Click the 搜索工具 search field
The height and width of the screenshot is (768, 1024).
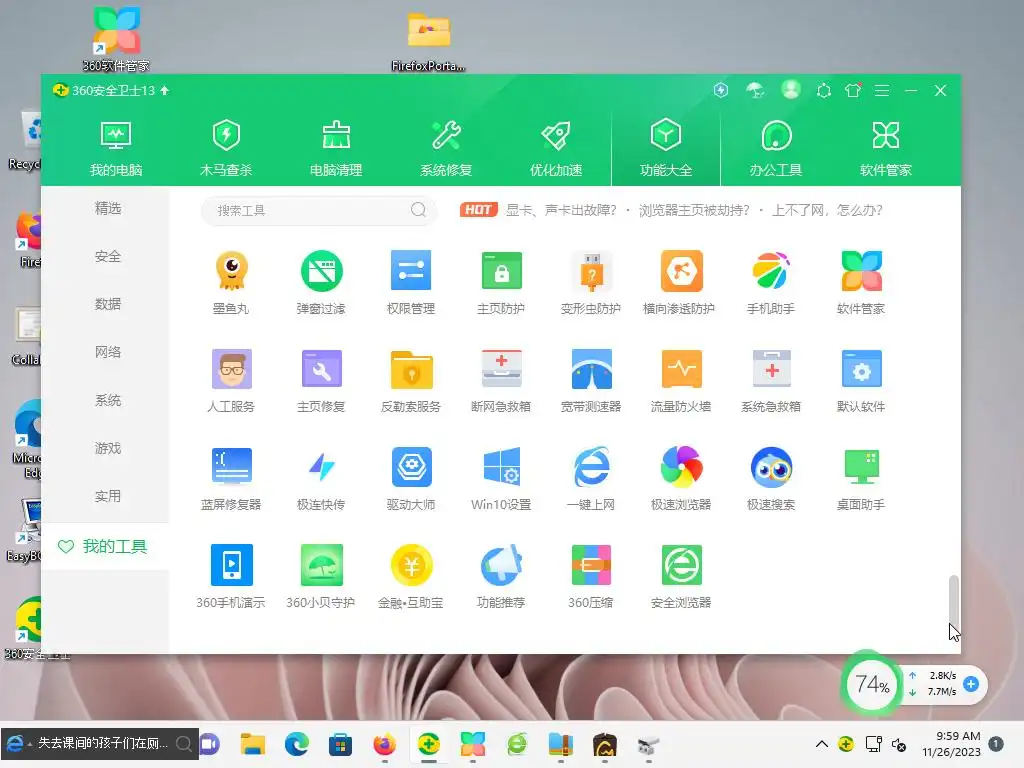(319, 210)
